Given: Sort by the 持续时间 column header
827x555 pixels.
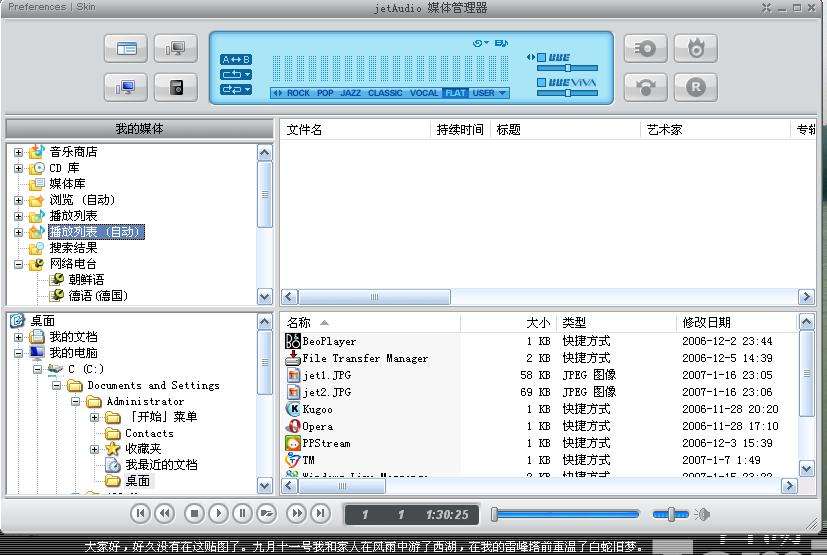Looking at the screenshot, I should point(460,130).
